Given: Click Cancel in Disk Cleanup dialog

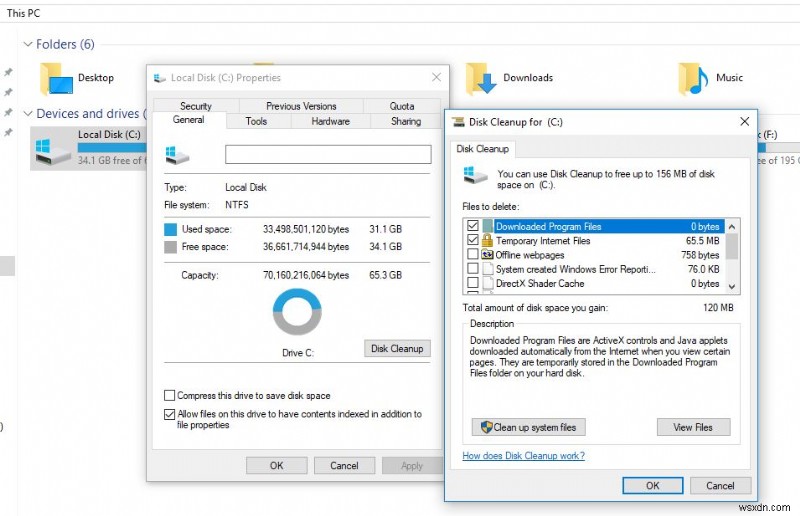Looking at the screenshot, I should point(720,485).
